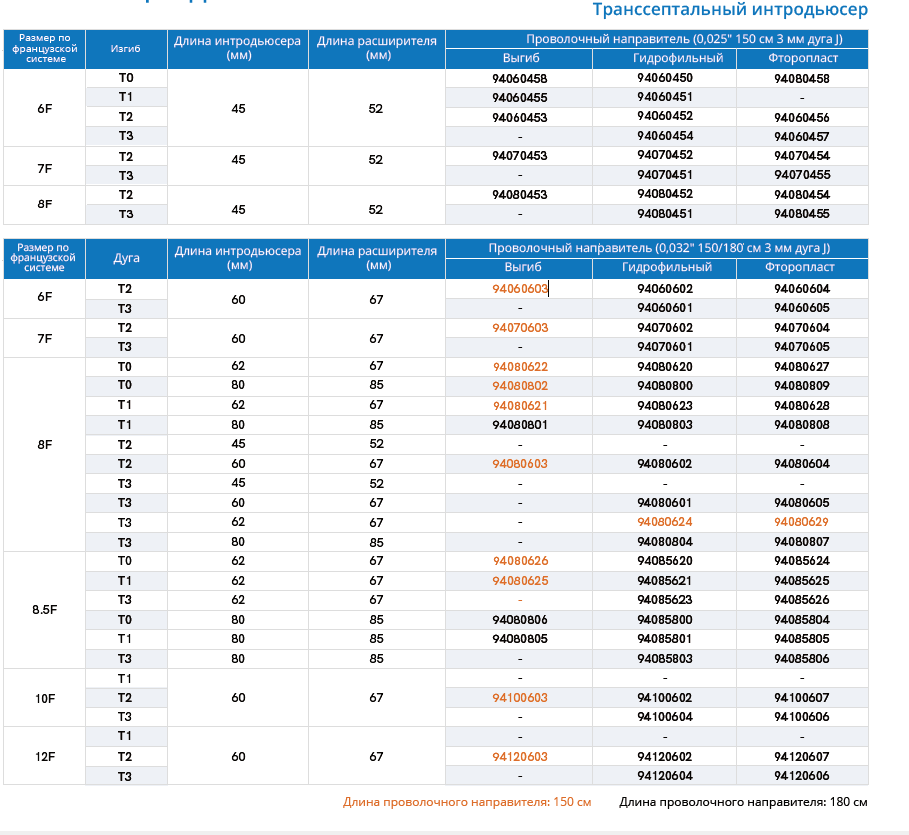The height and width of the screenshot is (835, 909).
Task: Click code 94070453
Action: 519,155
